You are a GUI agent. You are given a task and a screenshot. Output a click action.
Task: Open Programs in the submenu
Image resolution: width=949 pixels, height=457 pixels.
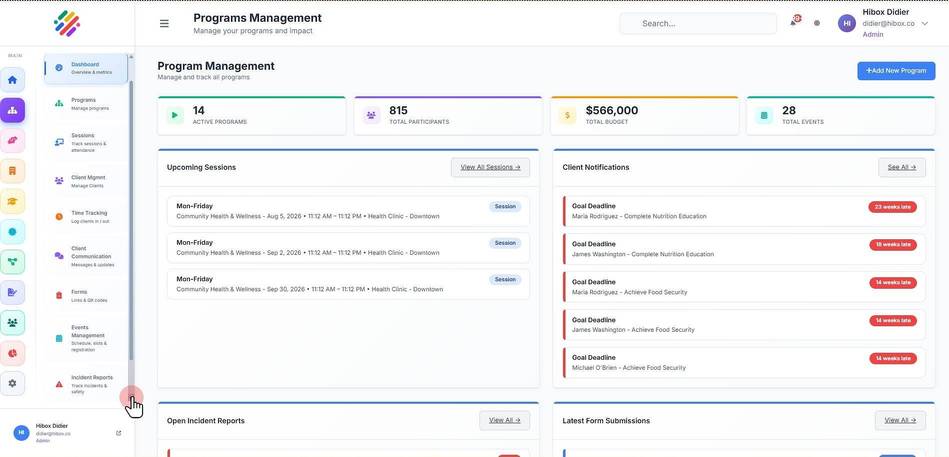point(86,104)
